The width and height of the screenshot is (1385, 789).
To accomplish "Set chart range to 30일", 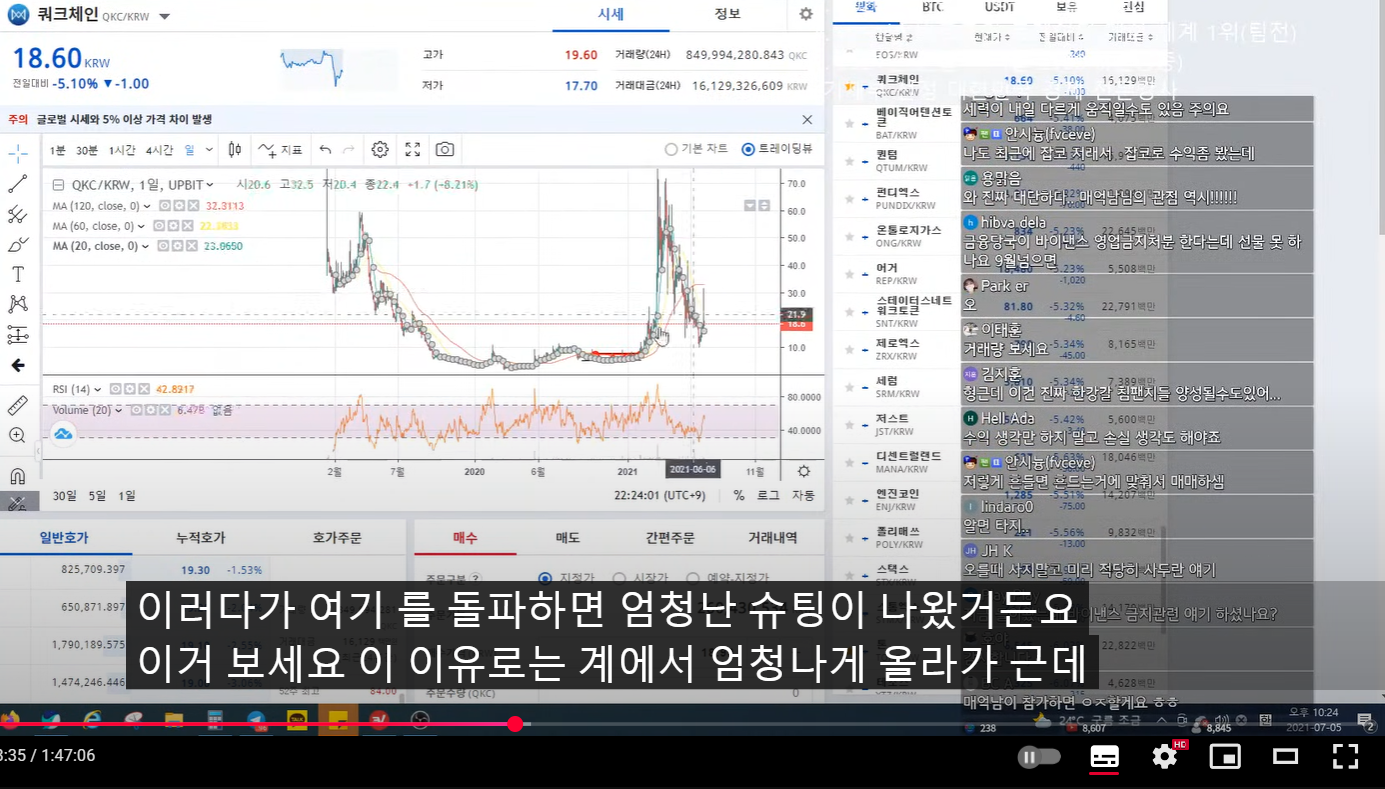I will click(x=64, y=495).
